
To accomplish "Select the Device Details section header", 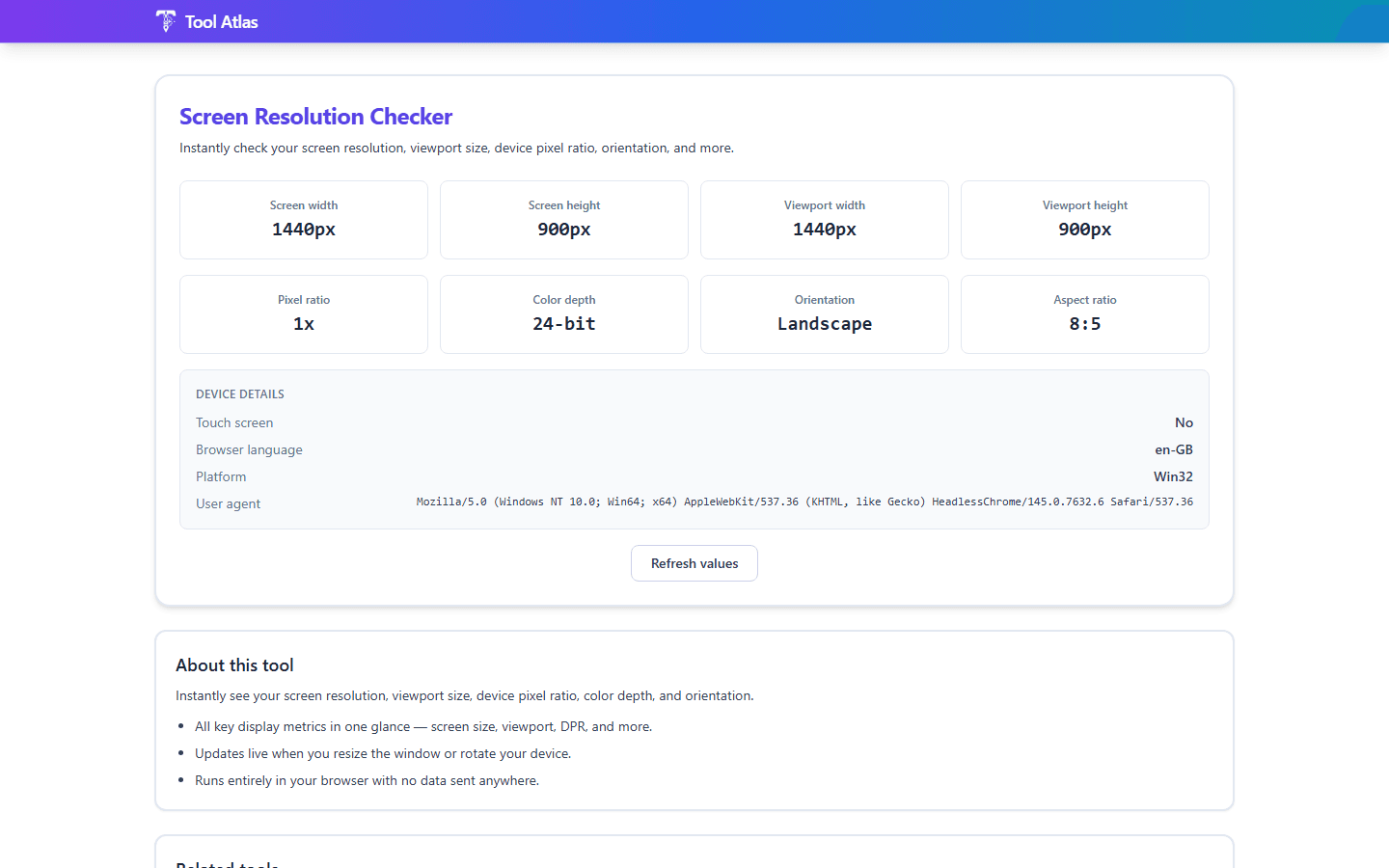I will 239,393.
